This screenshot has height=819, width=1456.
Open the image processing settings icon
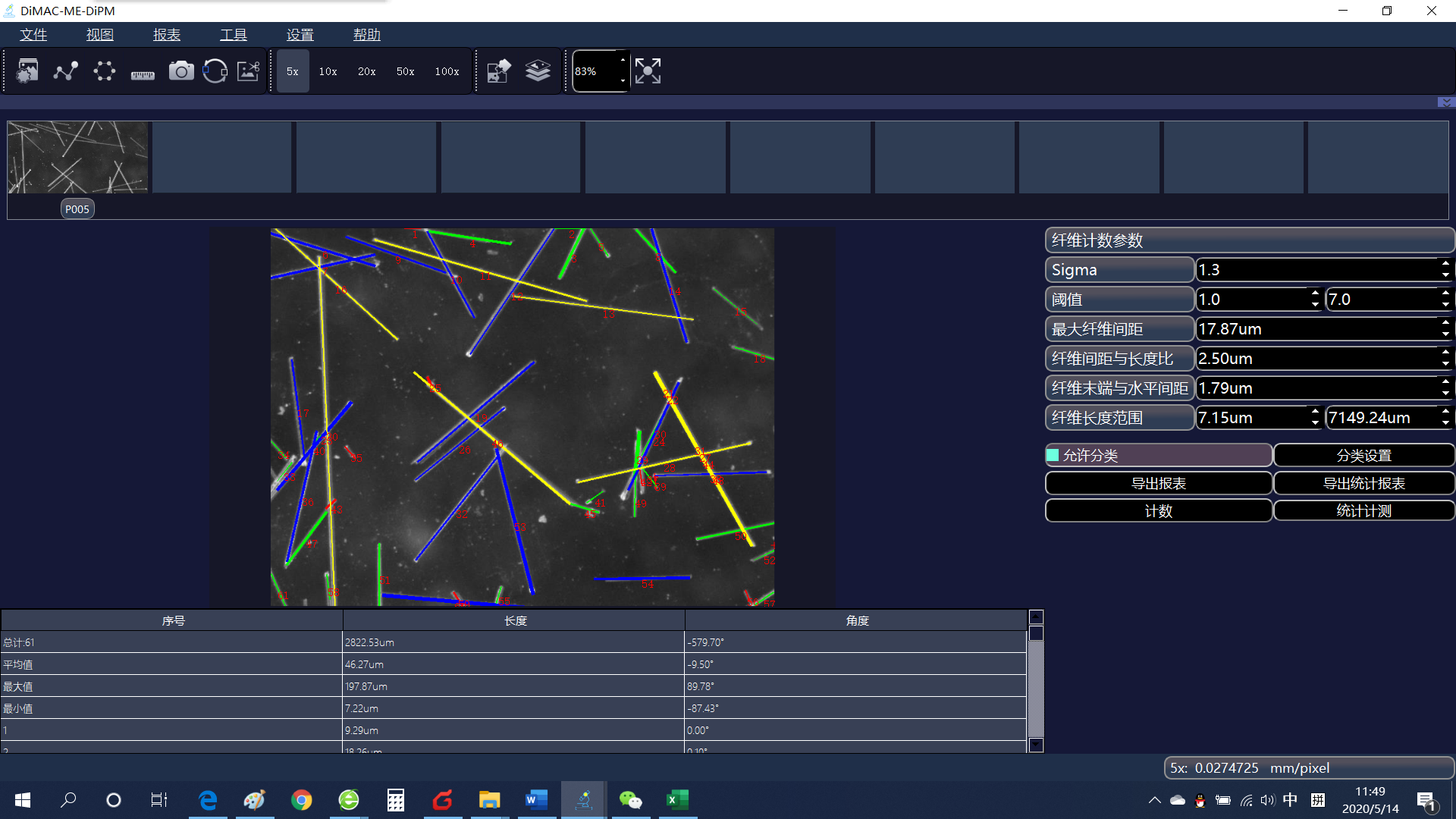point(28,71)
